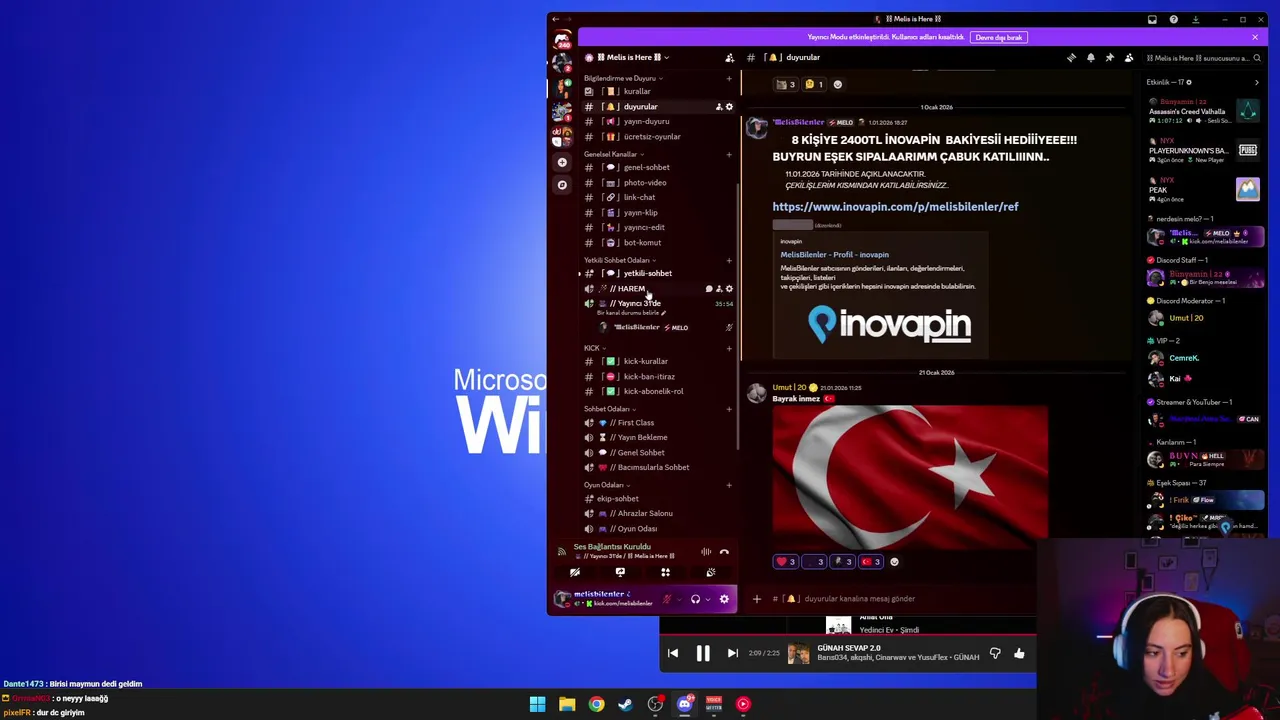Open Google Chrome from Windows taskbar
Viewport: 1280px width, 720px height.
click(x=596, y=704)
